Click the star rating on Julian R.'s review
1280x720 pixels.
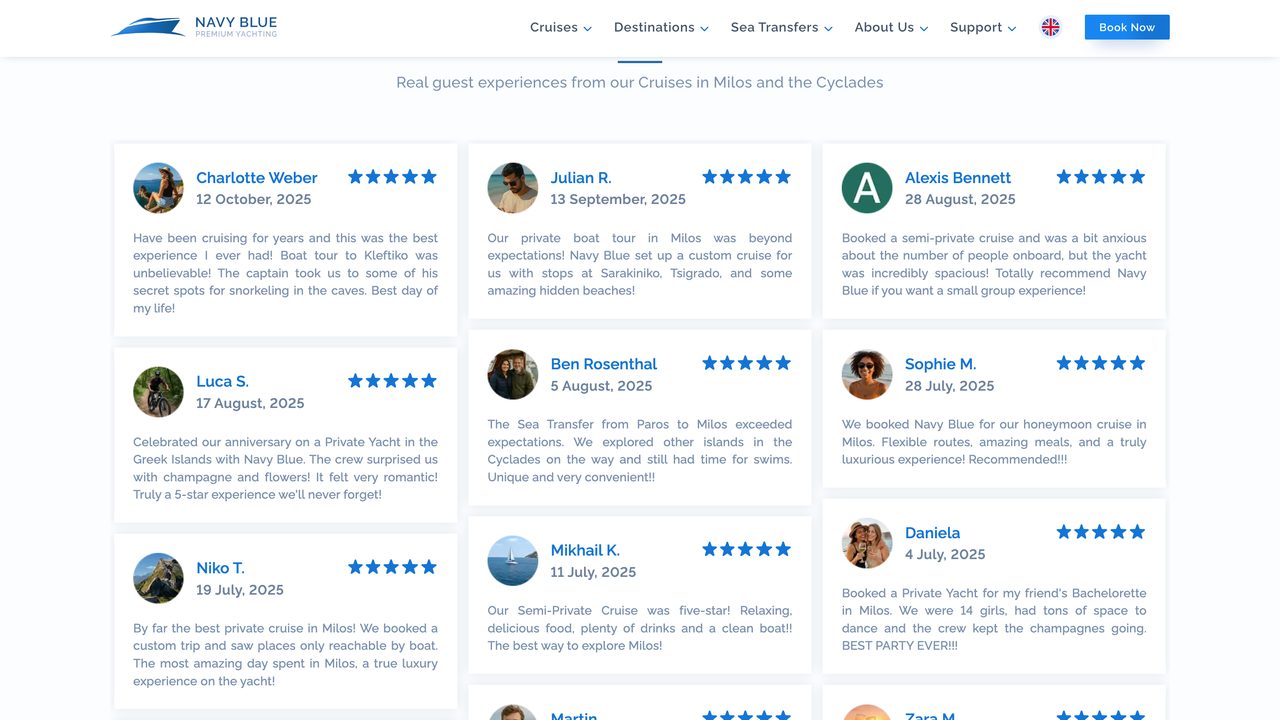(746, 176)
